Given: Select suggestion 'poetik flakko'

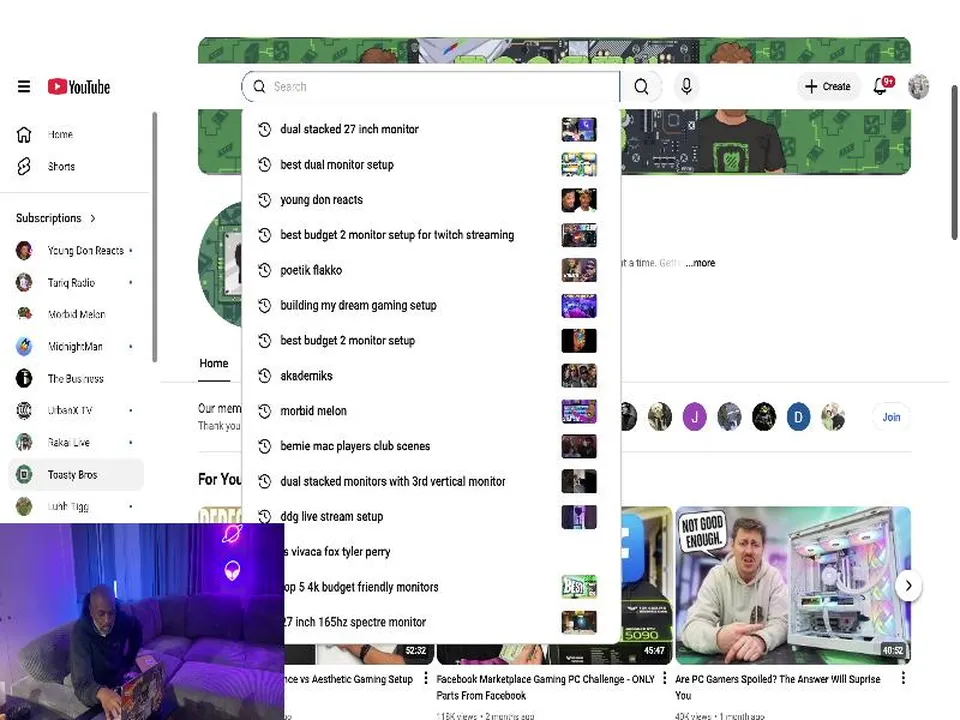Looking at the screenshot, I should (431, 270).
